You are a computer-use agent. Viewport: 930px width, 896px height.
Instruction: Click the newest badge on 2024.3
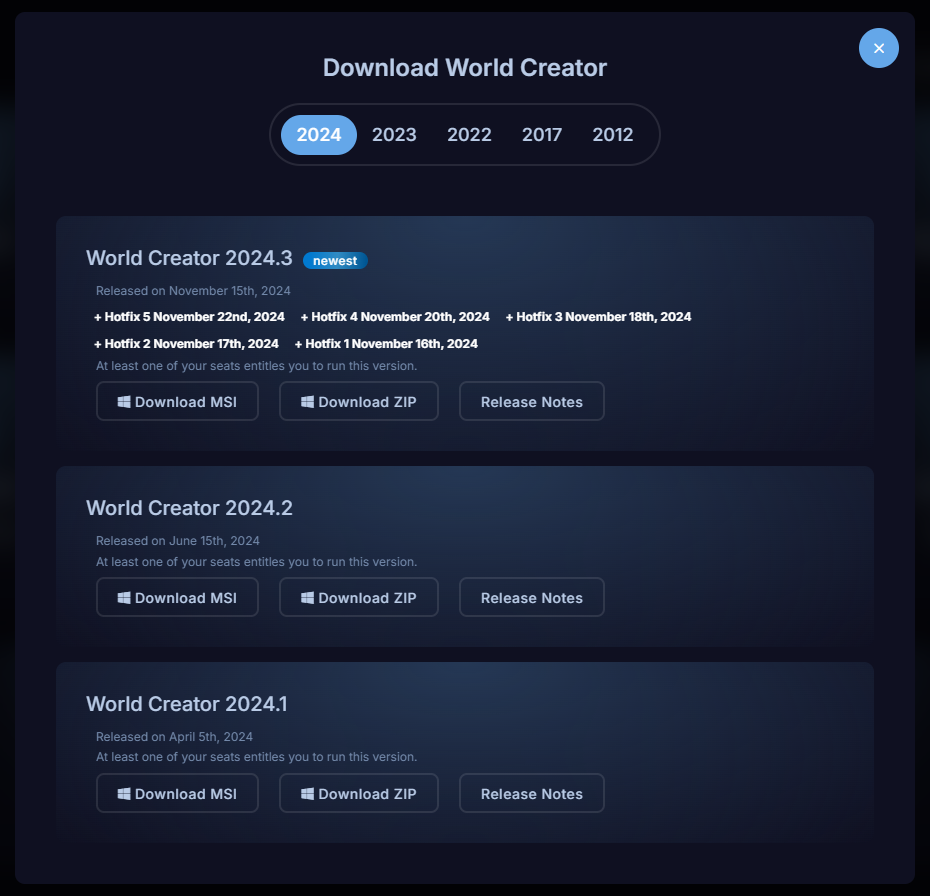coord(335,260)
